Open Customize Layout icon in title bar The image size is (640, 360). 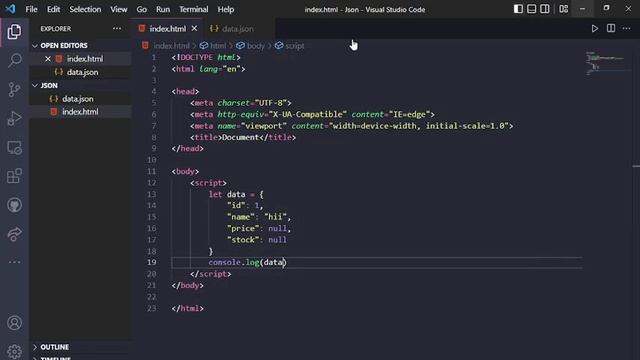pos(563,9)
